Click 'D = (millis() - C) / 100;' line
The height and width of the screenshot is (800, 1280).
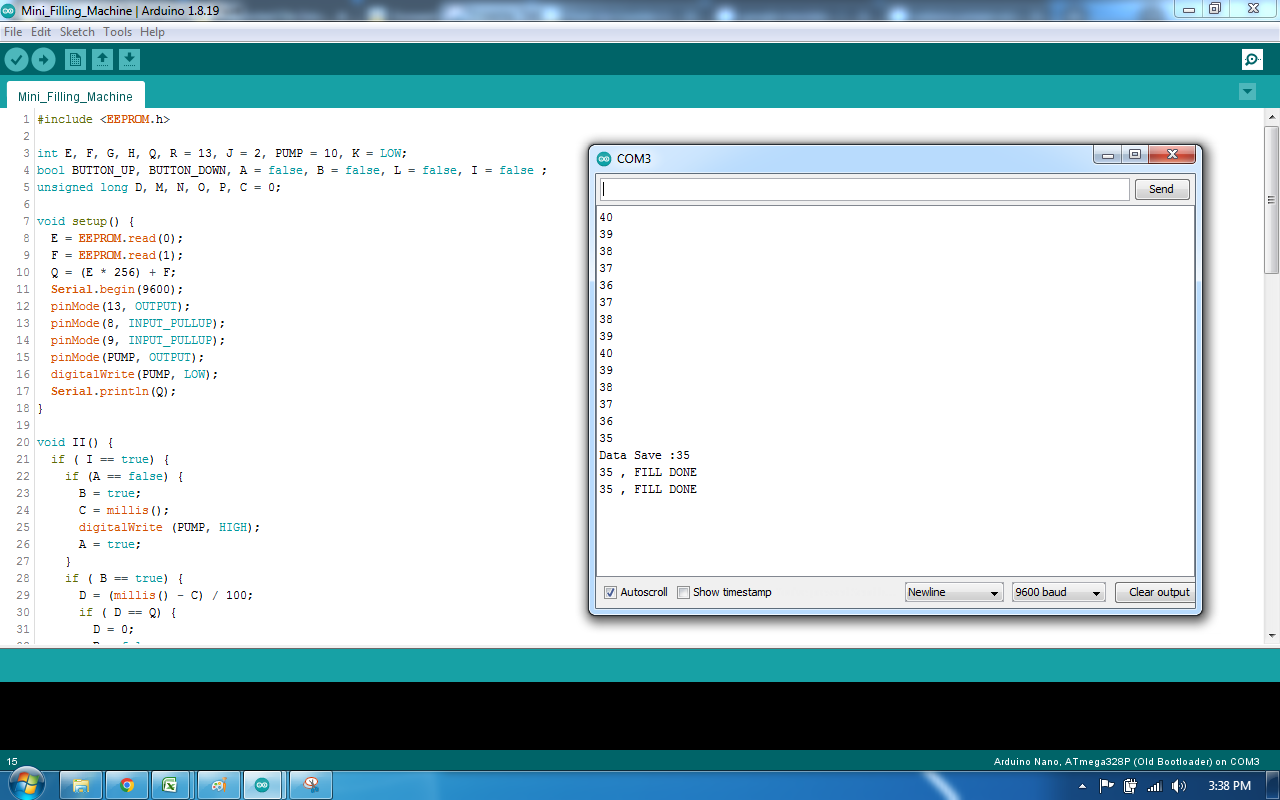[x=166, y=595]
